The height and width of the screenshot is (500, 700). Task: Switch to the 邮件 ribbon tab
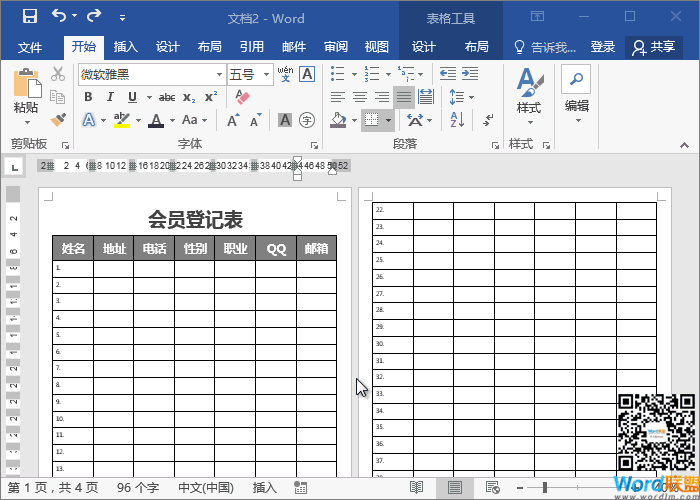point(294,47)
